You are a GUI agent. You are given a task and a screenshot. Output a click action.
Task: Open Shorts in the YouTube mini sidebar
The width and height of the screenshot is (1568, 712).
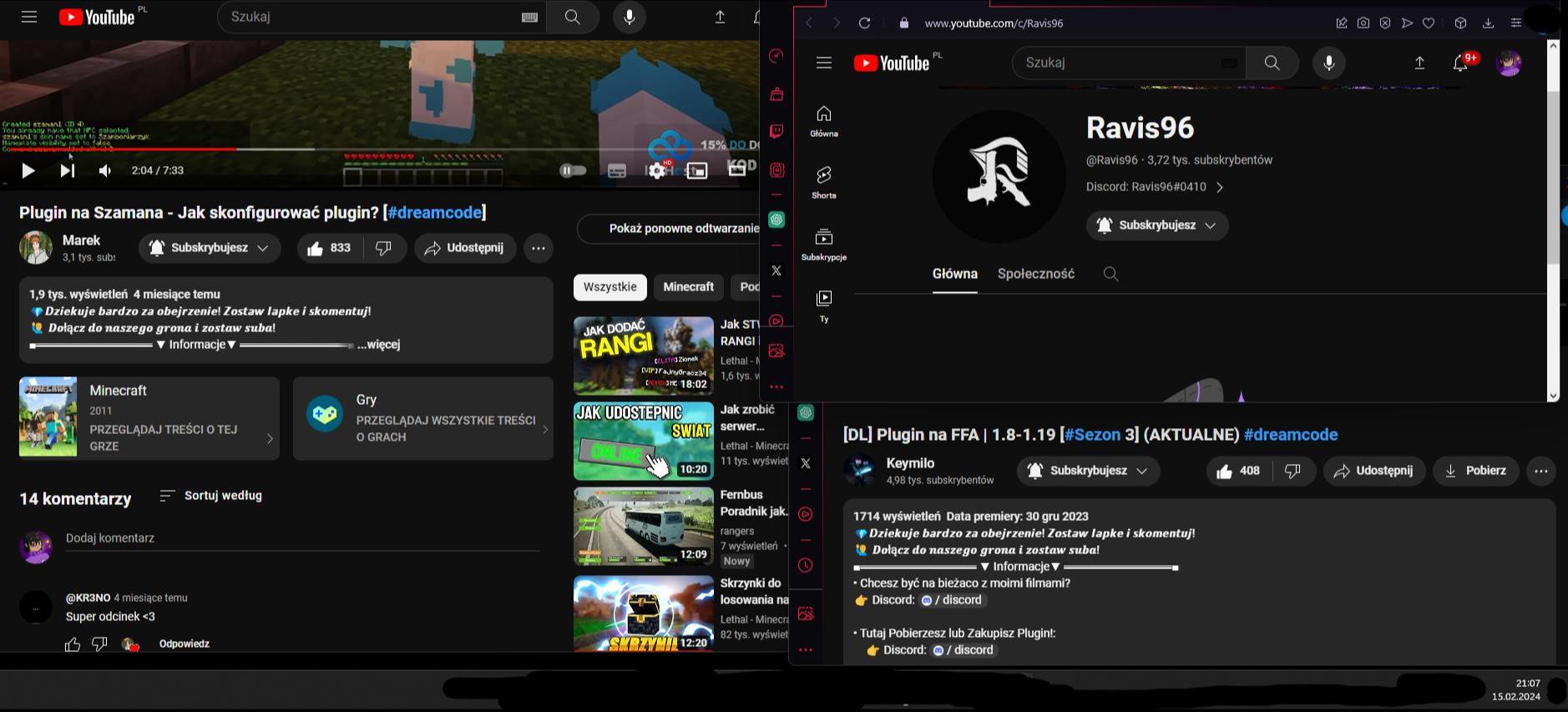pos(824,183)
